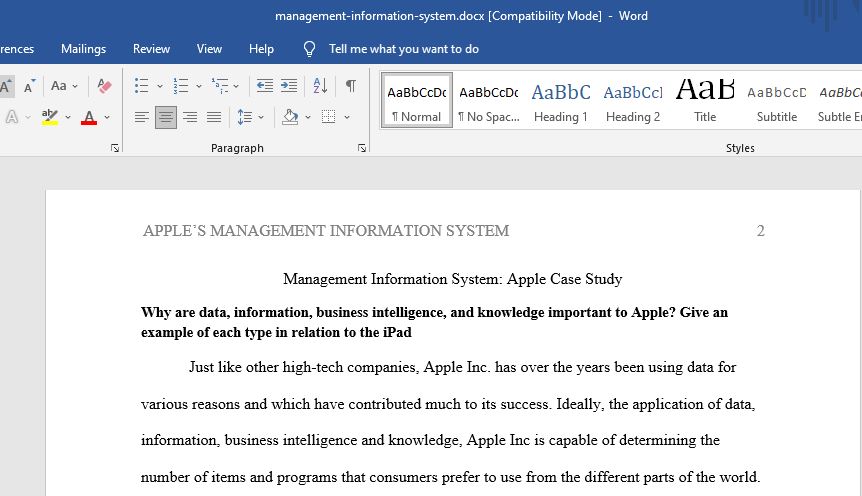Click the title Management Information System: Apple Case Study

(452, 279)
